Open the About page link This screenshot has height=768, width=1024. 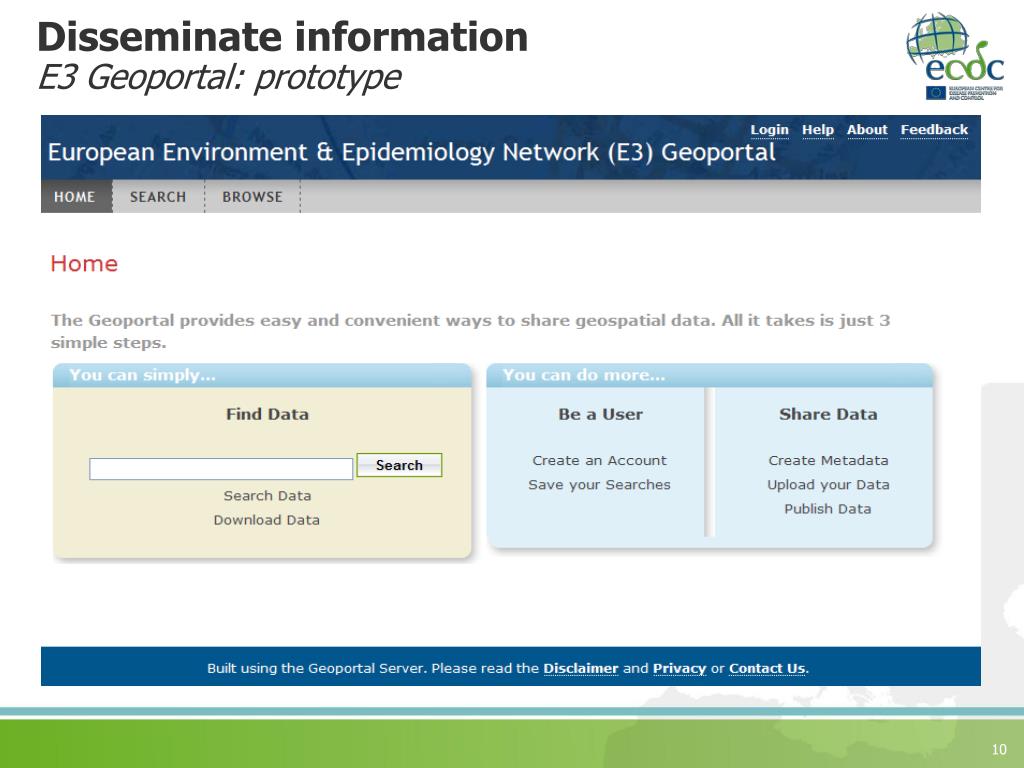[x=867, y=130]
